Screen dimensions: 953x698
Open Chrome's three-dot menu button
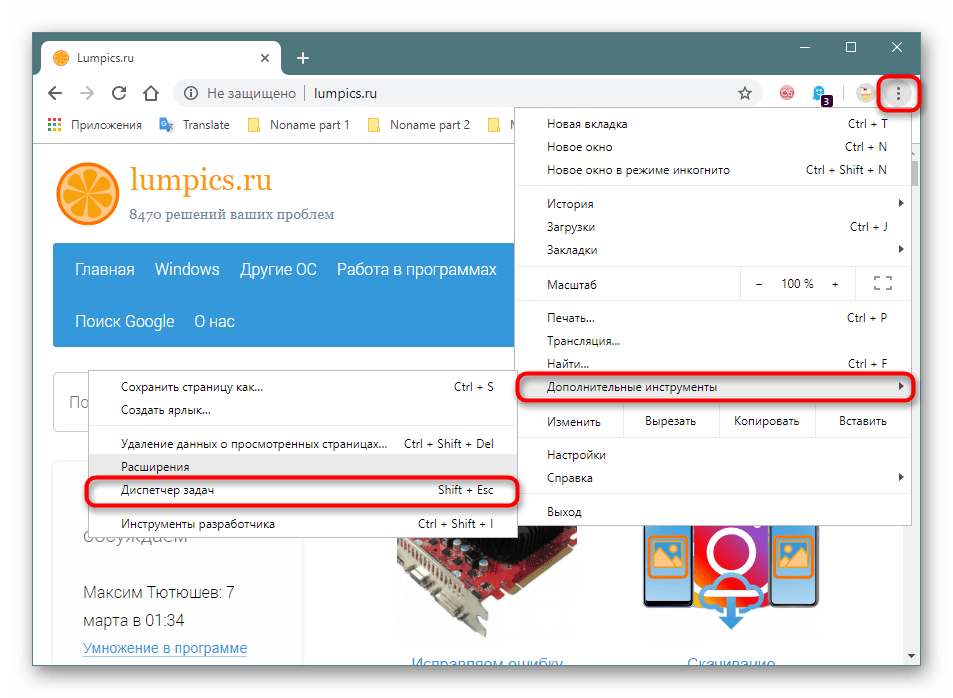point(898,93)
